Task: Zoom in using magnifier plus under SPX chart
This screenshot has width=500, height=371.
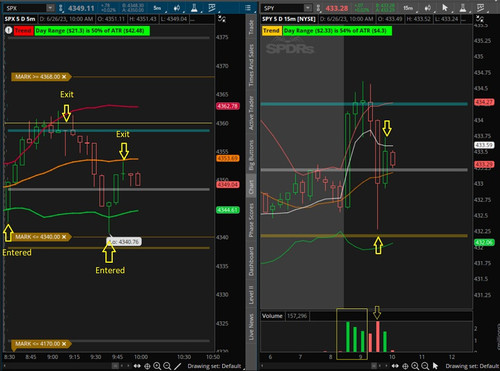Action: tap(157, 366)
